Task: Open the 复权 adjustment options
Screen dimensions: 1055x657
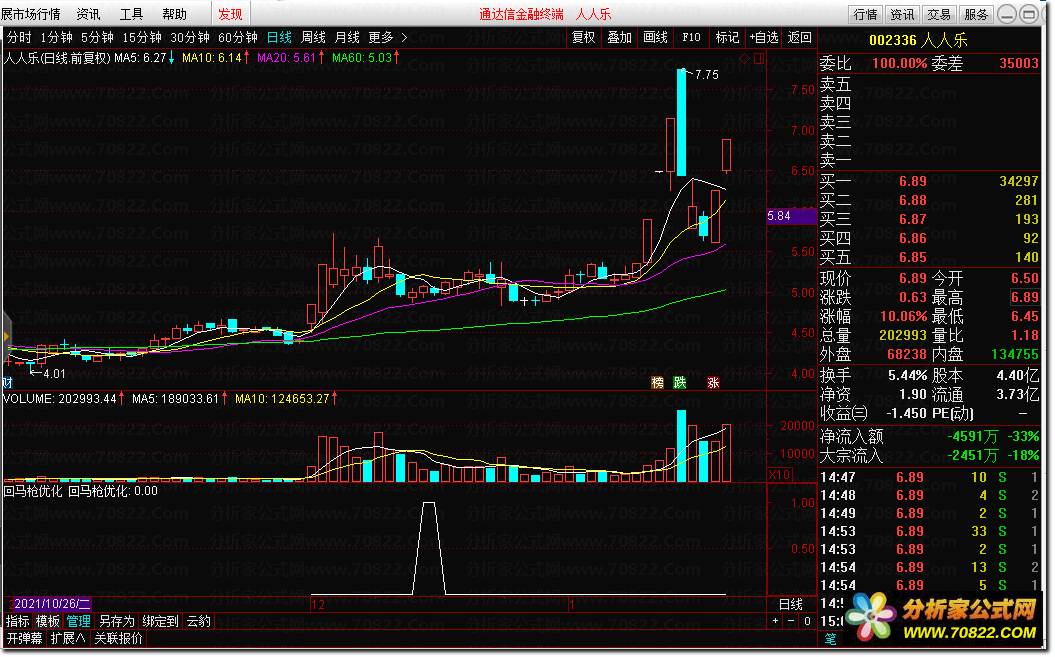Action: tap(583, 38)
